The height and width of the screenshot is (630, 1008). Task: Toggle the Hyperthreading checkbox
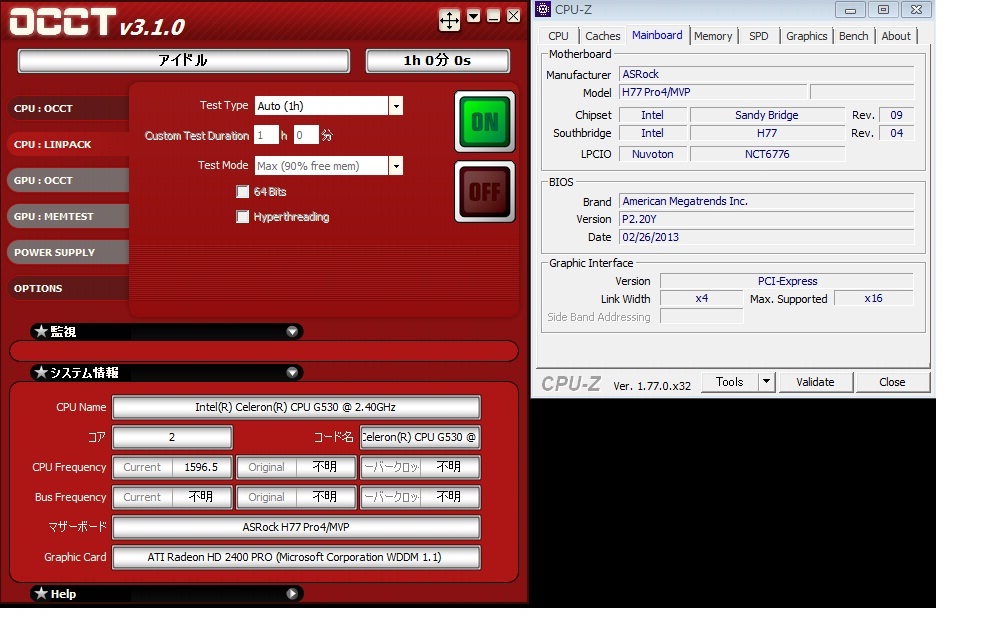click(242, 216)
